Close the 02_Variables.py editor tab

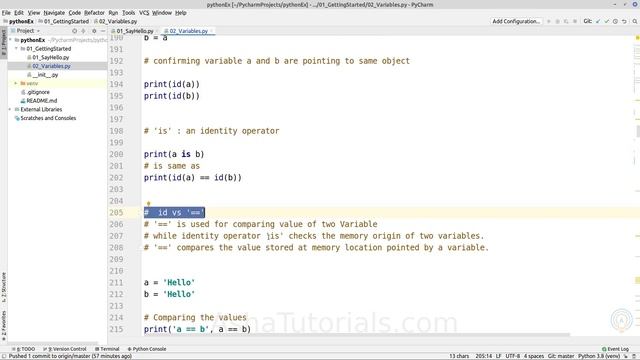(x=211, y=31)
